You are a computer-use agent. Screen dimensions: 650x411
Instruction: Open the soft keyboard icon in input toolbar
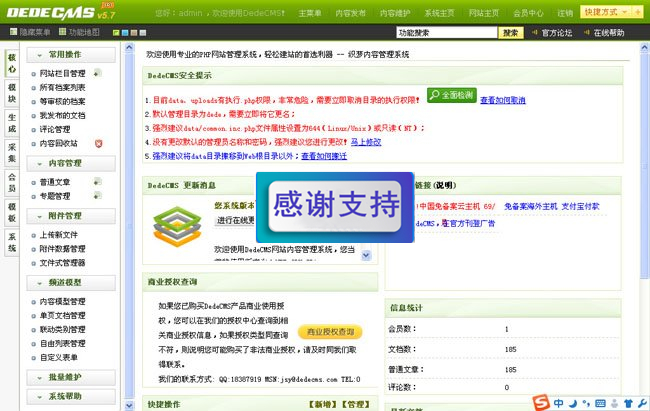tap(600, 403)
